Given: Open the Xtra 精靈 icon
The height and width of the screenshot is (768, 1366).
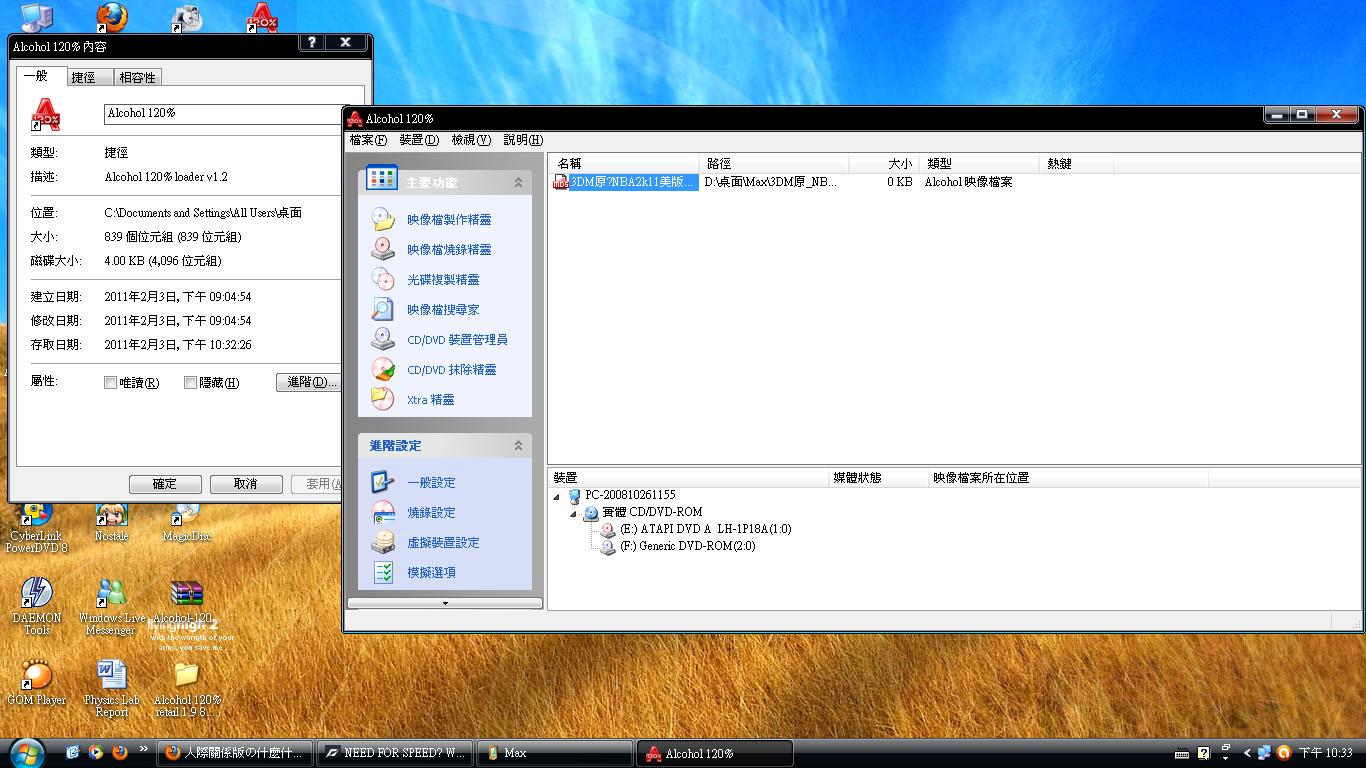Looking at the screenshot, I should coord(382,399).
